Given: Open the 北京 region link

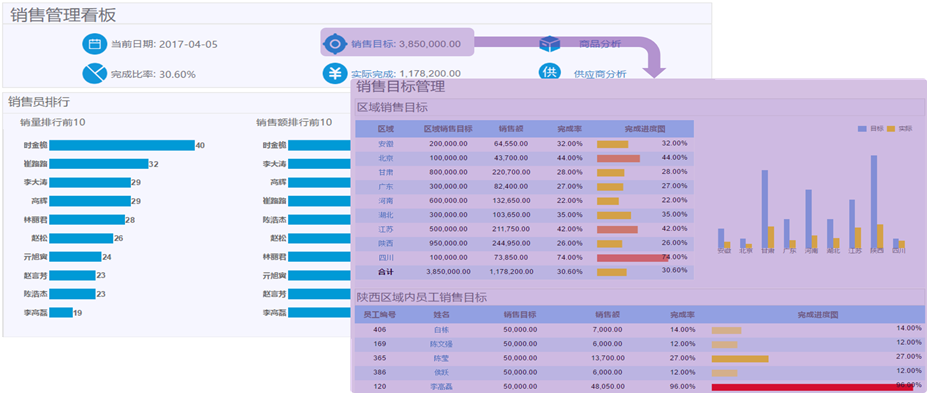Looking at the screenshot, I should 386,158.
